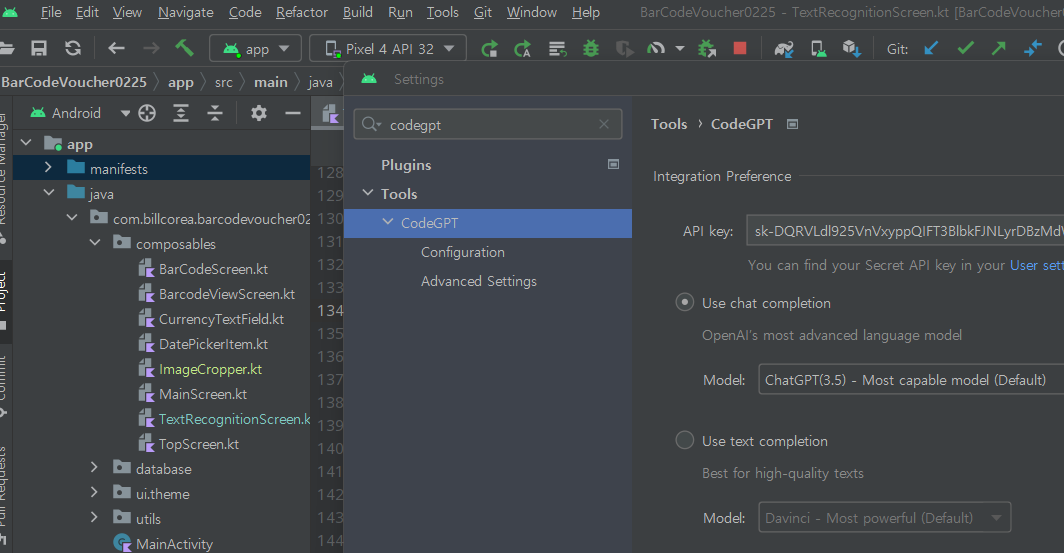Open the Navigate menu

[x=185, y=12]
